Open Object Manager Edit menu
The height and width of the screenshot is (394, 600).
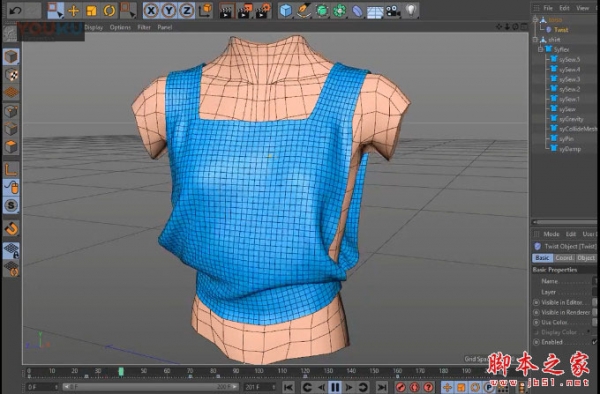(564, 8)
